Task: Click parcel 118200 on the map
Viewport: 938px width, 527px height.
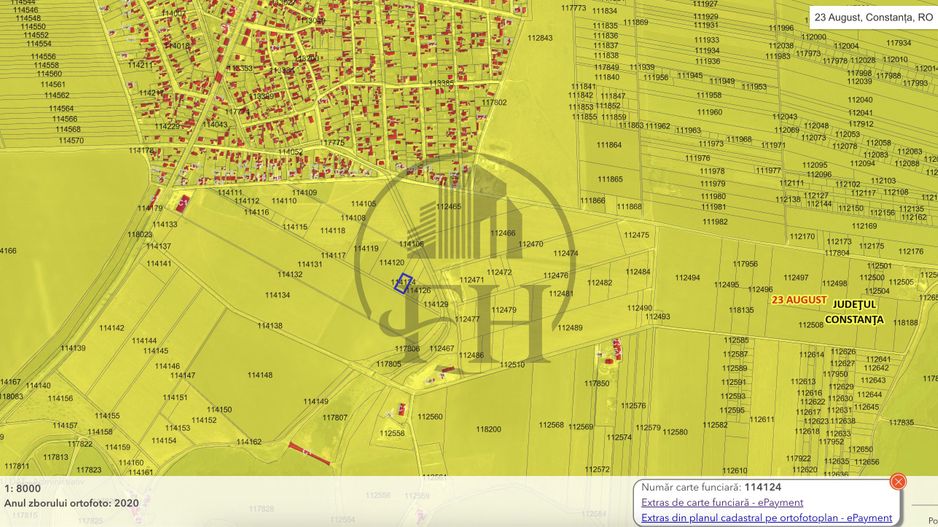Action: pyautogui.click(x=488, y=429)
